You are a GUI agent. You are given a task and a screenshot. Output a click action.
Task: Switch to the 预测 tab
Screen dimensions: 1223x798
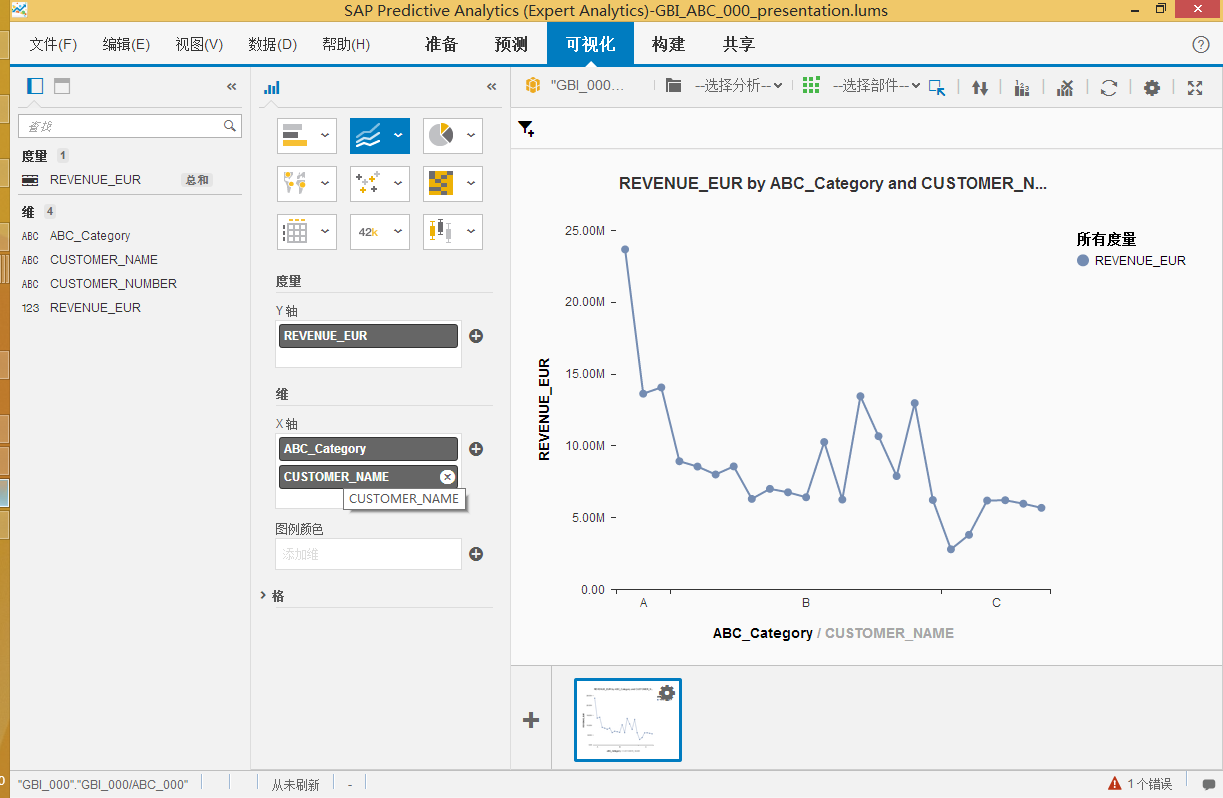click(511, 45)
